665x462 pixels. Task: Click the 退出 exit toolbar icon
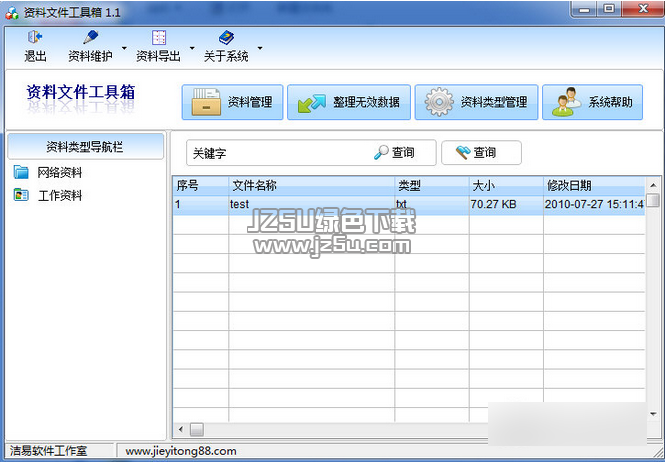point(35,37)
